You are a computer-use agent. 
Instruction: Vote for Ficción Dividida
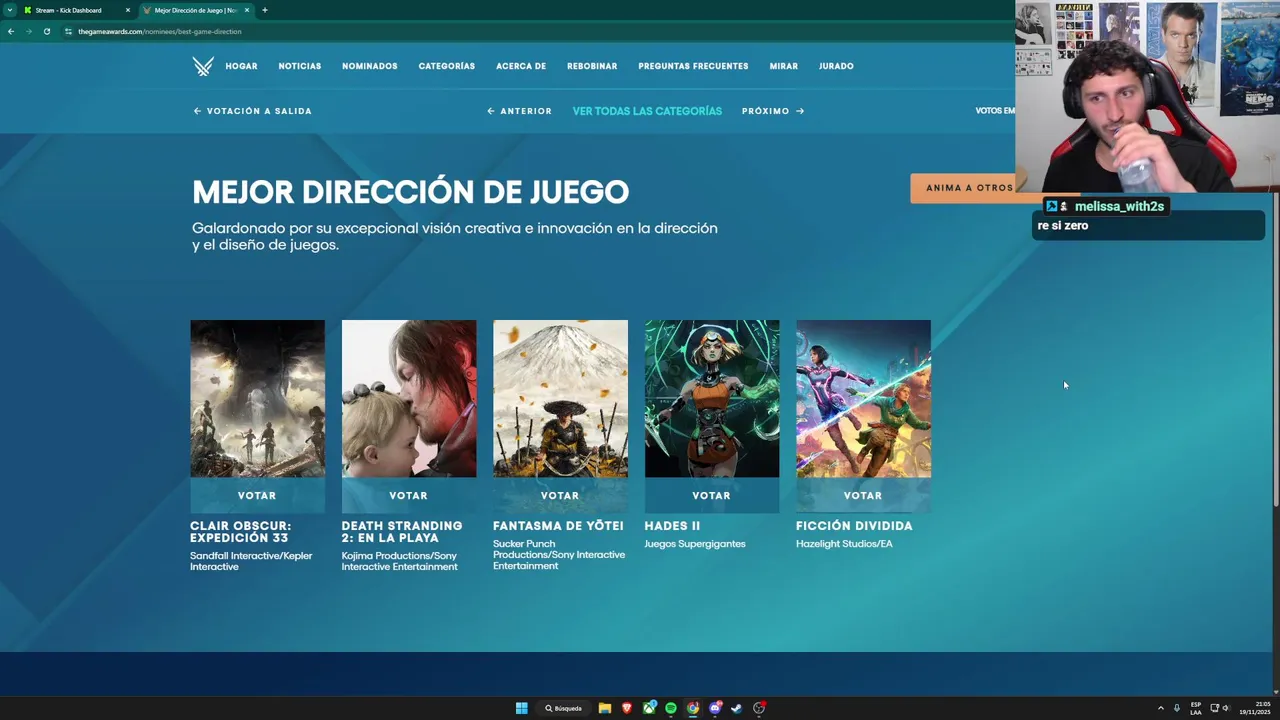pyautogui.click(x=863, y=495)
